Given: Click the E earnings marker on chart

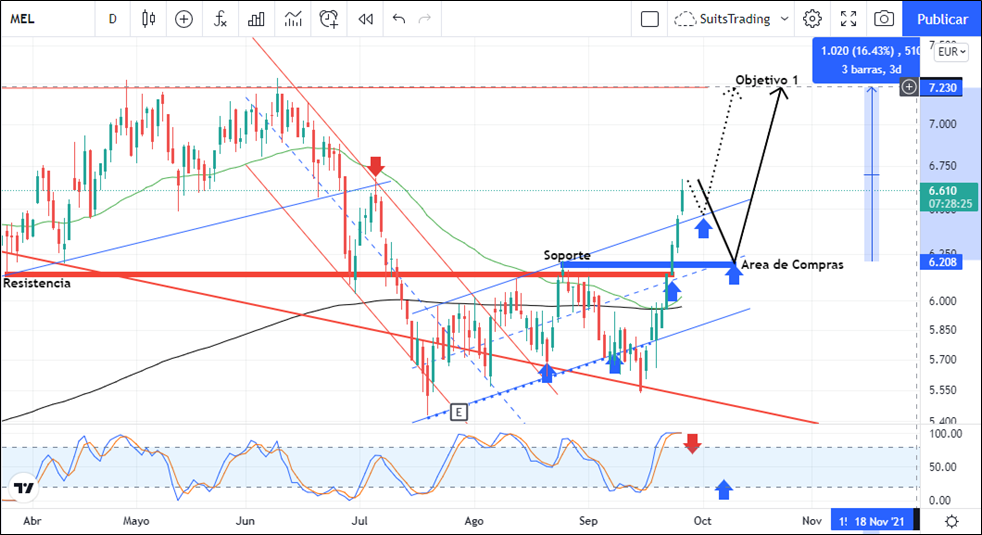Looking at the screenshot, I should tap(458, 411).
